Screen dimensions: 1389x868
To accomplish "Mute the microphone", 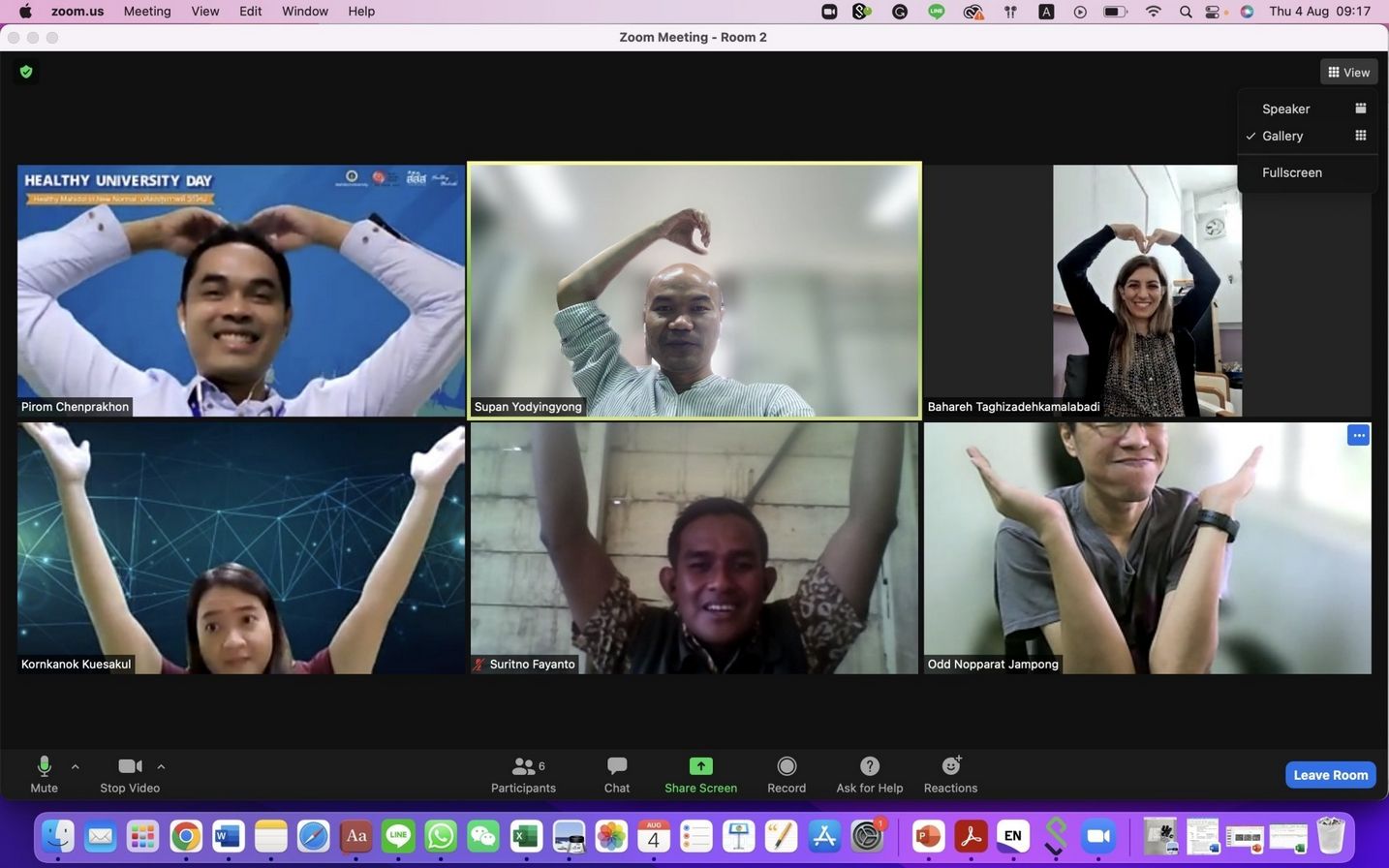I will tap(44, 766).
